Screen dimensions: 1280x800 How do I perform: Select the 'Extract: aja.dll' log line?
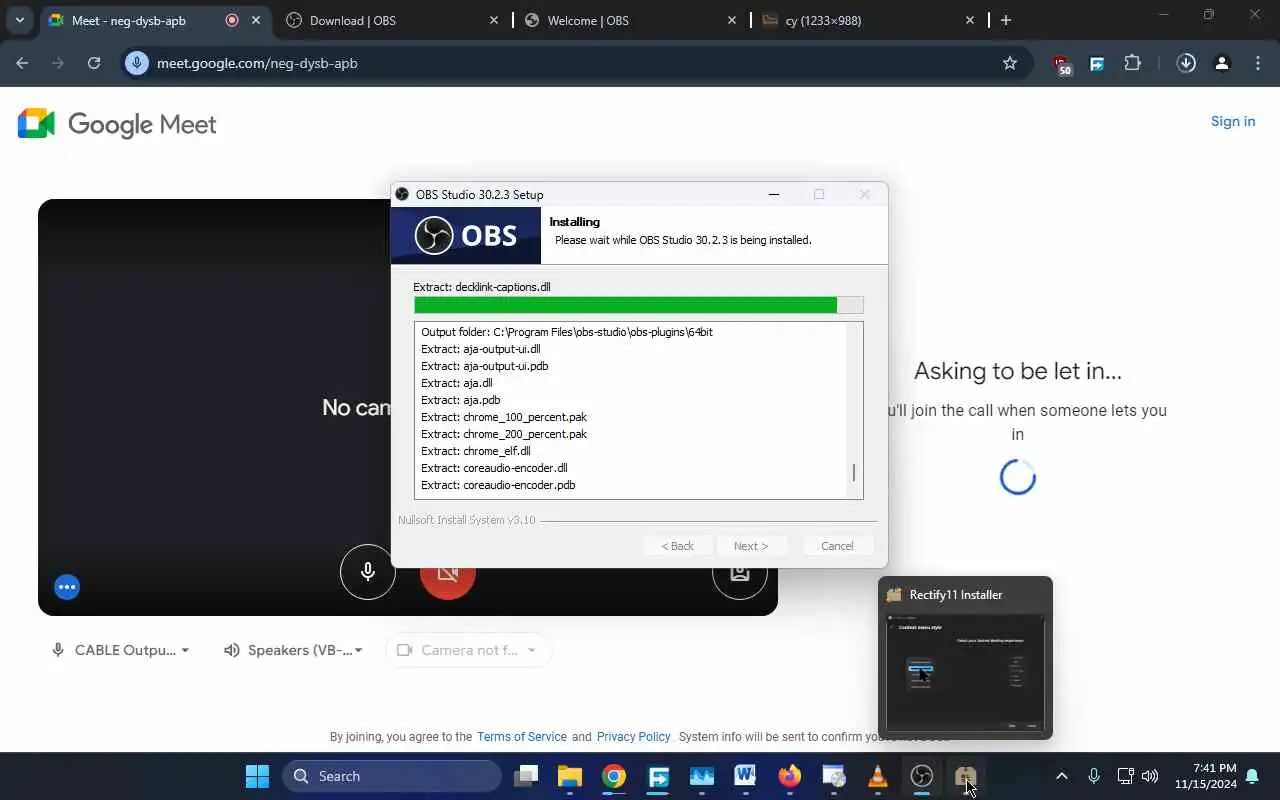pos(457,383)
